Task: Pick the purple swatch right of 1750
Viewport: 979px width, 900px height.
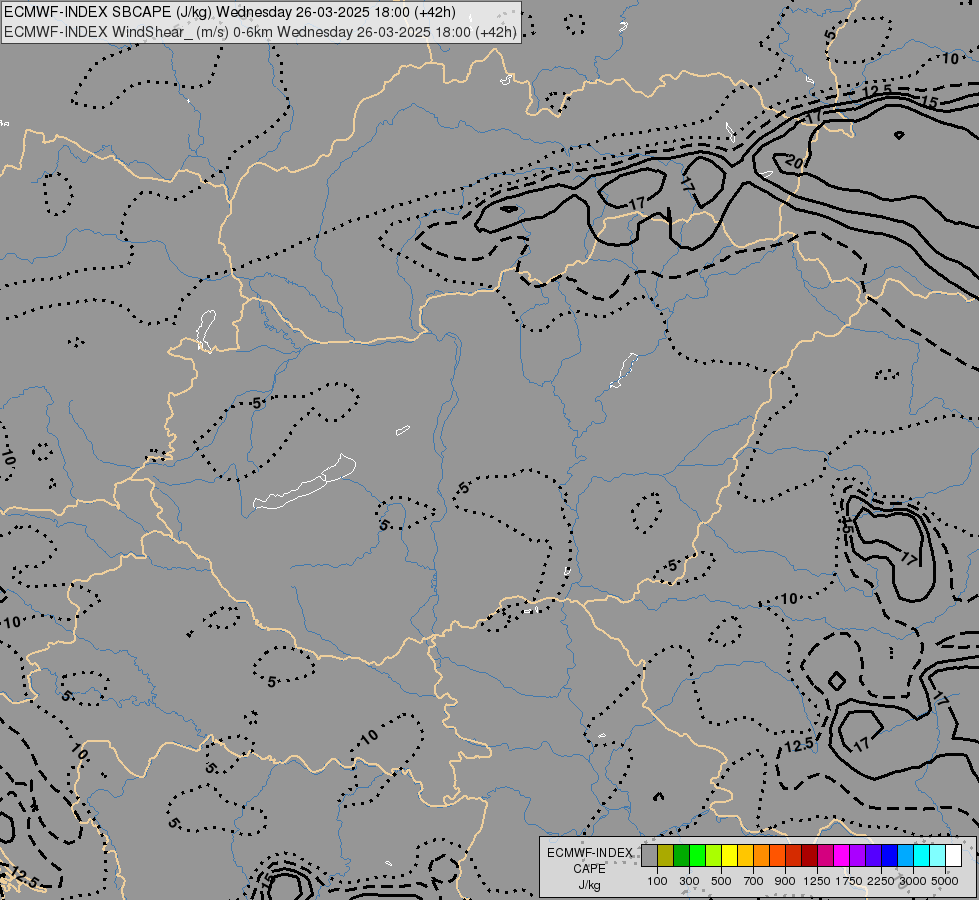Action: [857, 856]
